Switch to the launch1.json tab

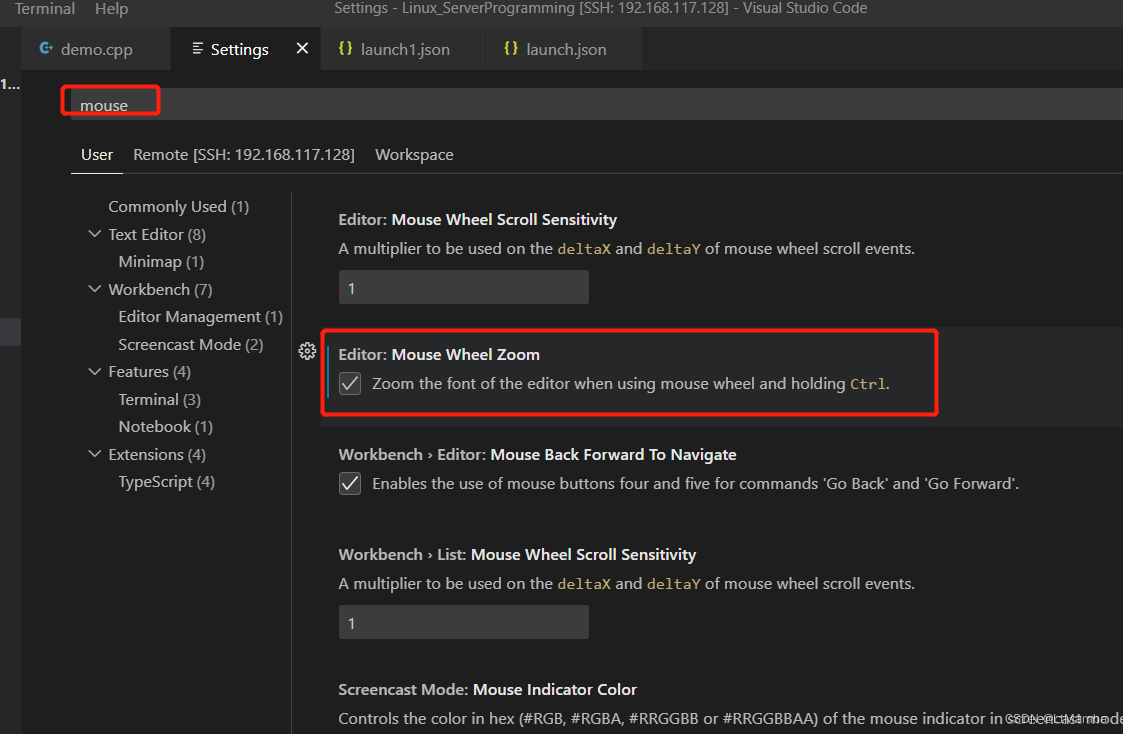[403, 49]
